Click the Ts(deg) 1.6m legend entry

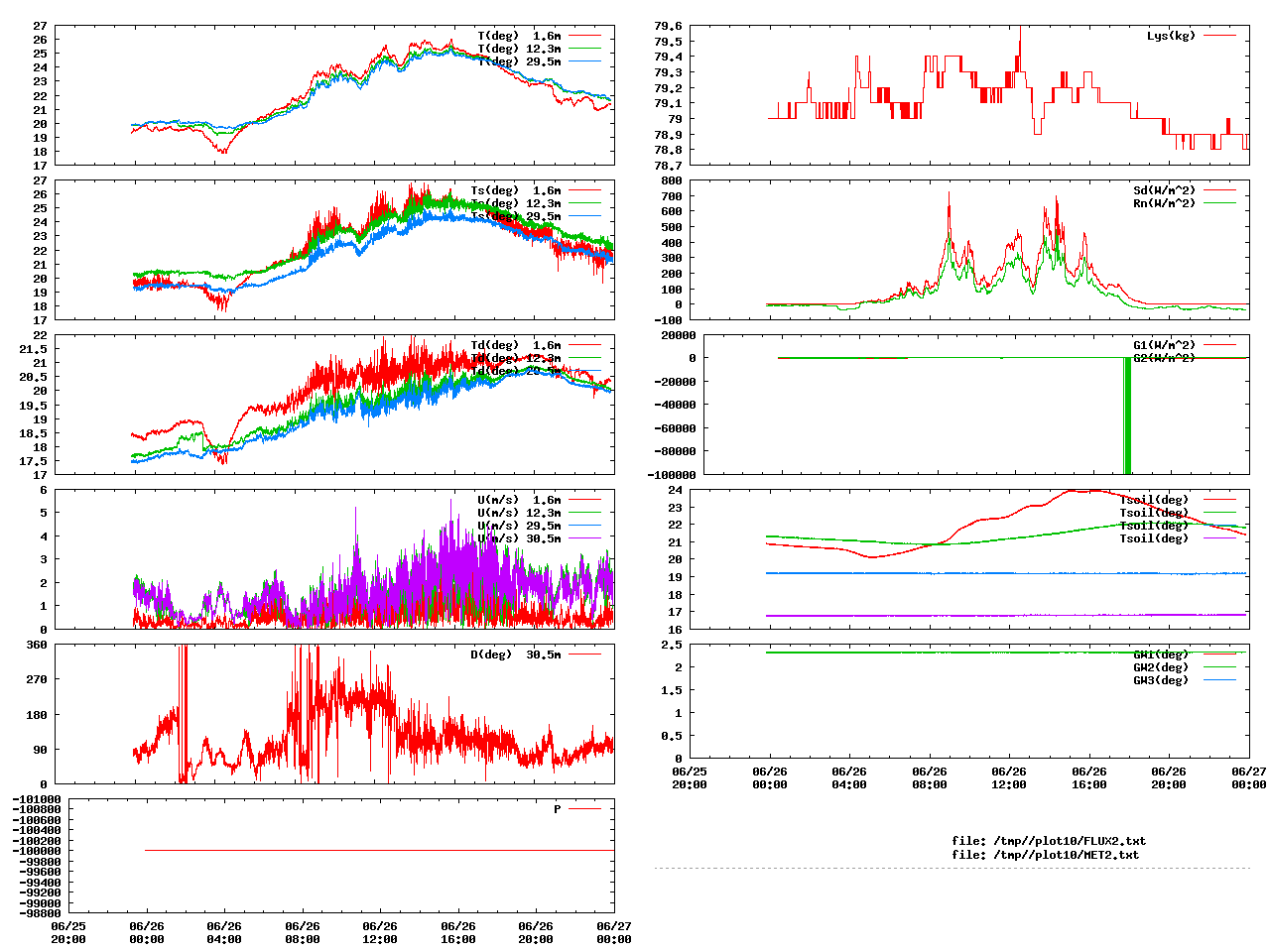[x=515, y=190]
